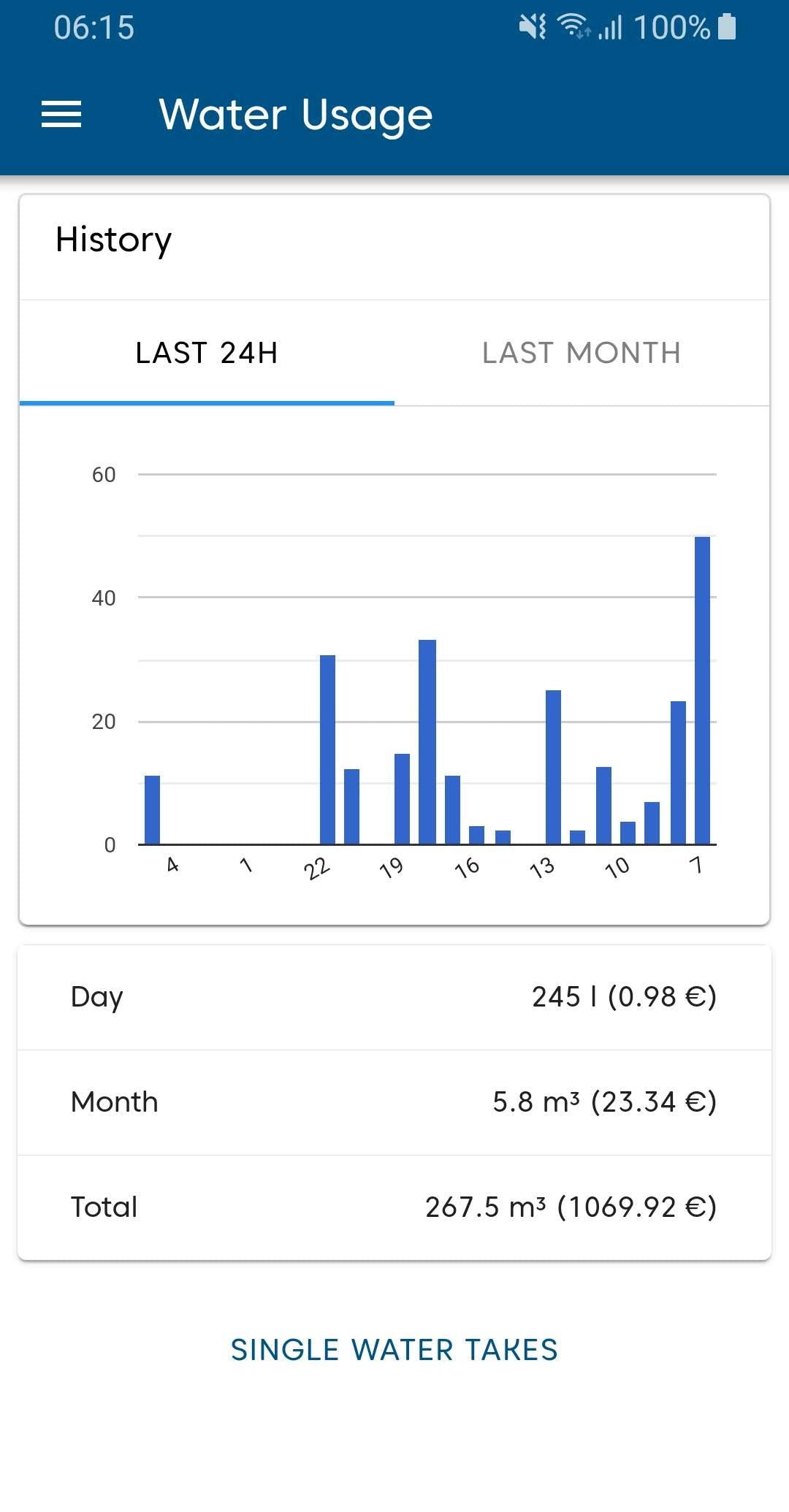Screen dimensions: 789x1512
Task: Tap the second-tallest bar left of 7
Action: [x=678, y=772]
